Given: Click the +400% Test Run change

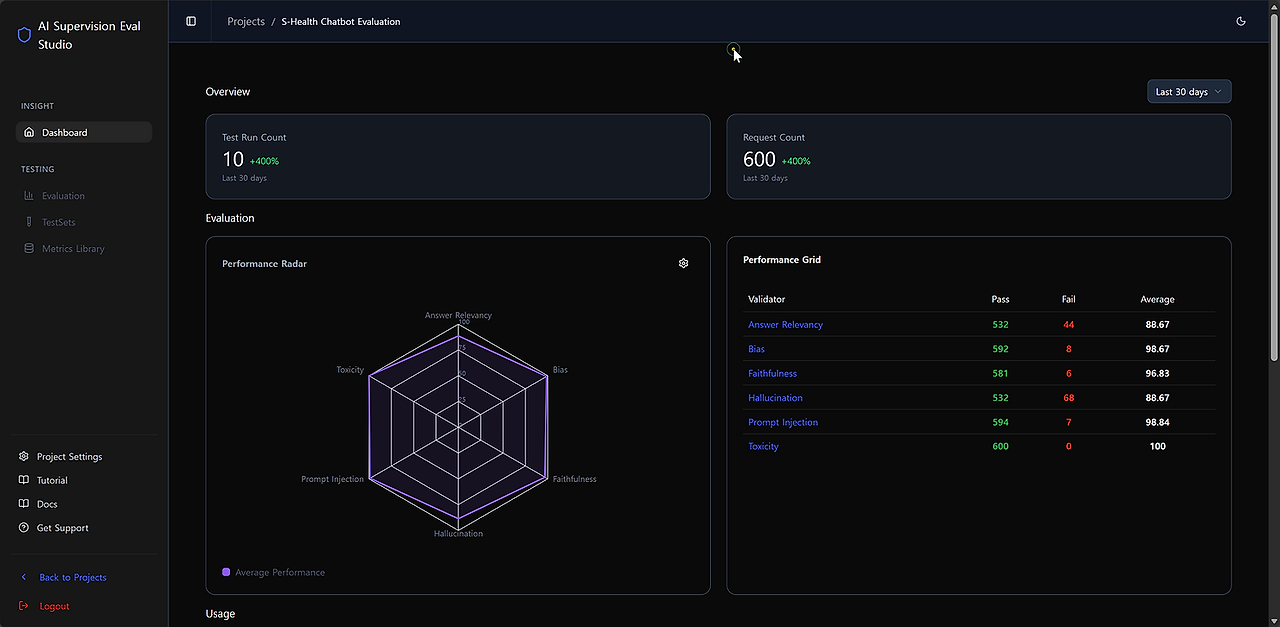Looking at the screenshot, I should tap(264, 161).
